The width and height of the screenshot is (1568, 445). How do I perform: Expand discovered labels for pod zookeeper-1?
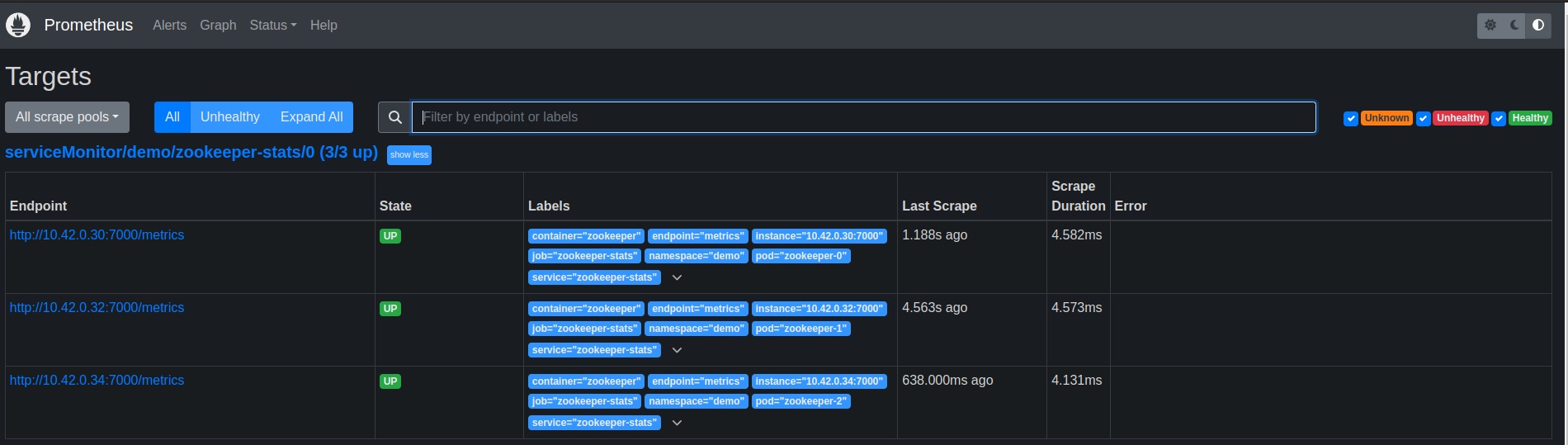677,350
